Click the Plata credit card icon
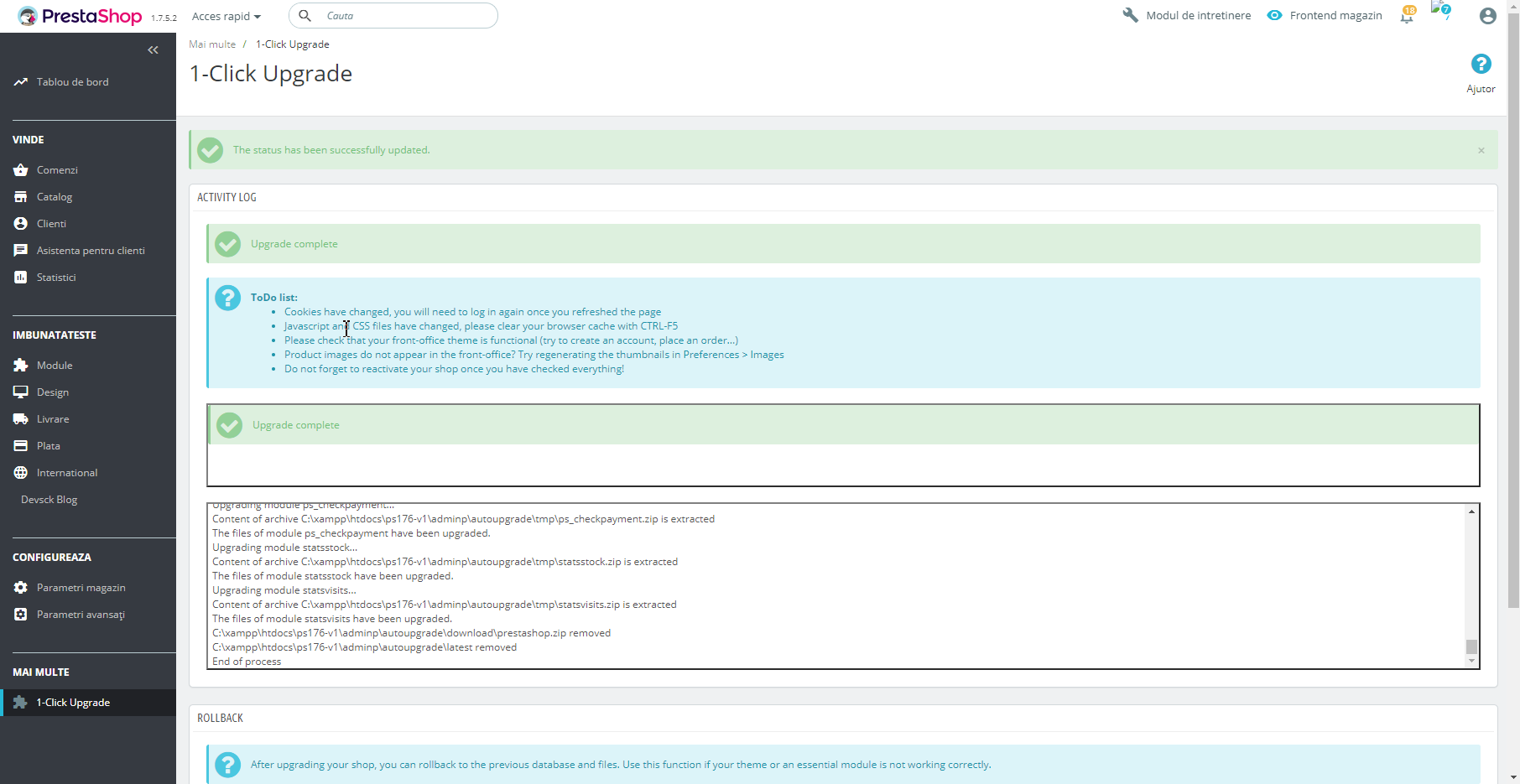Image resolution: width=1520 pixels, height=784 pixels. click(x=21, y=446)
